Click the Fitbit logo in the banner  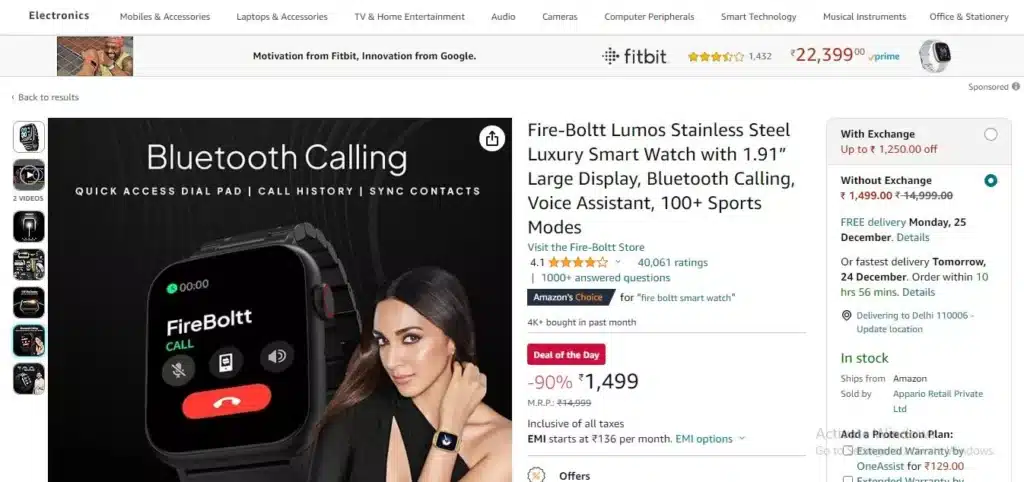634,57
